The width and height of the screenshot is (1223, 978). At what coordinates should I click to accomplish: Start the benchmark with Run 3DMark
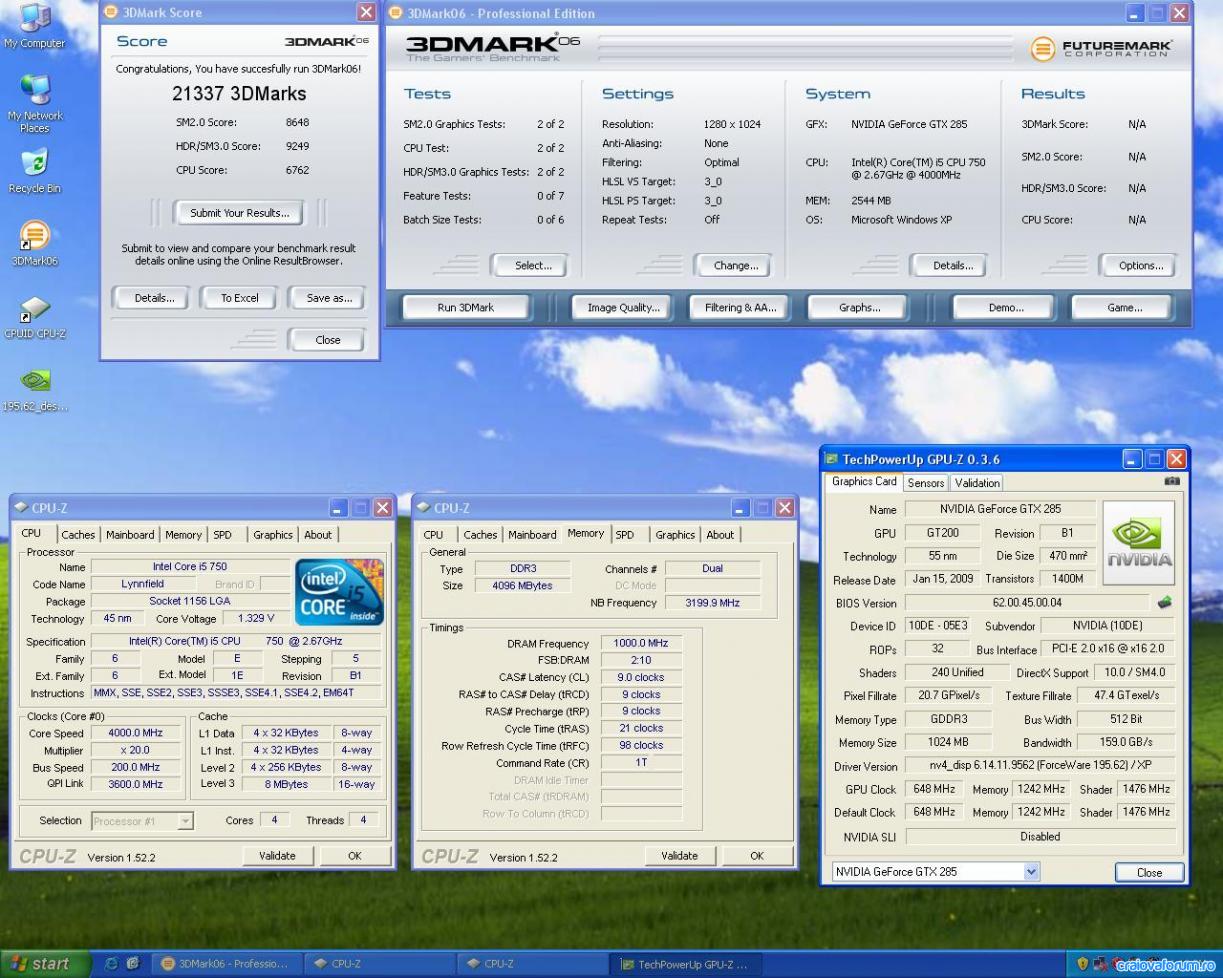(x=466, y=308)
